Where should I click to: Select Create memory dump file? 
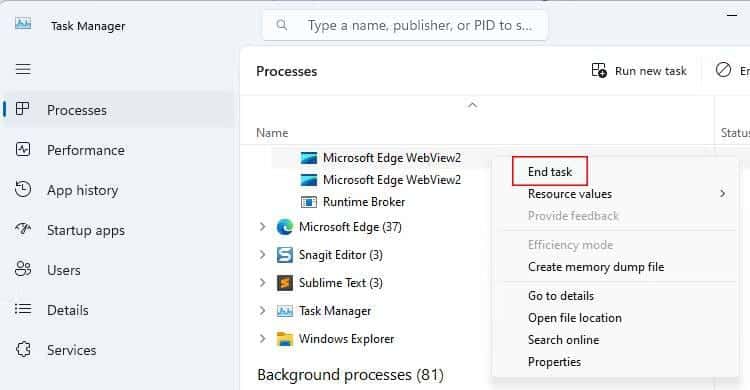click(x=596, y=267)
